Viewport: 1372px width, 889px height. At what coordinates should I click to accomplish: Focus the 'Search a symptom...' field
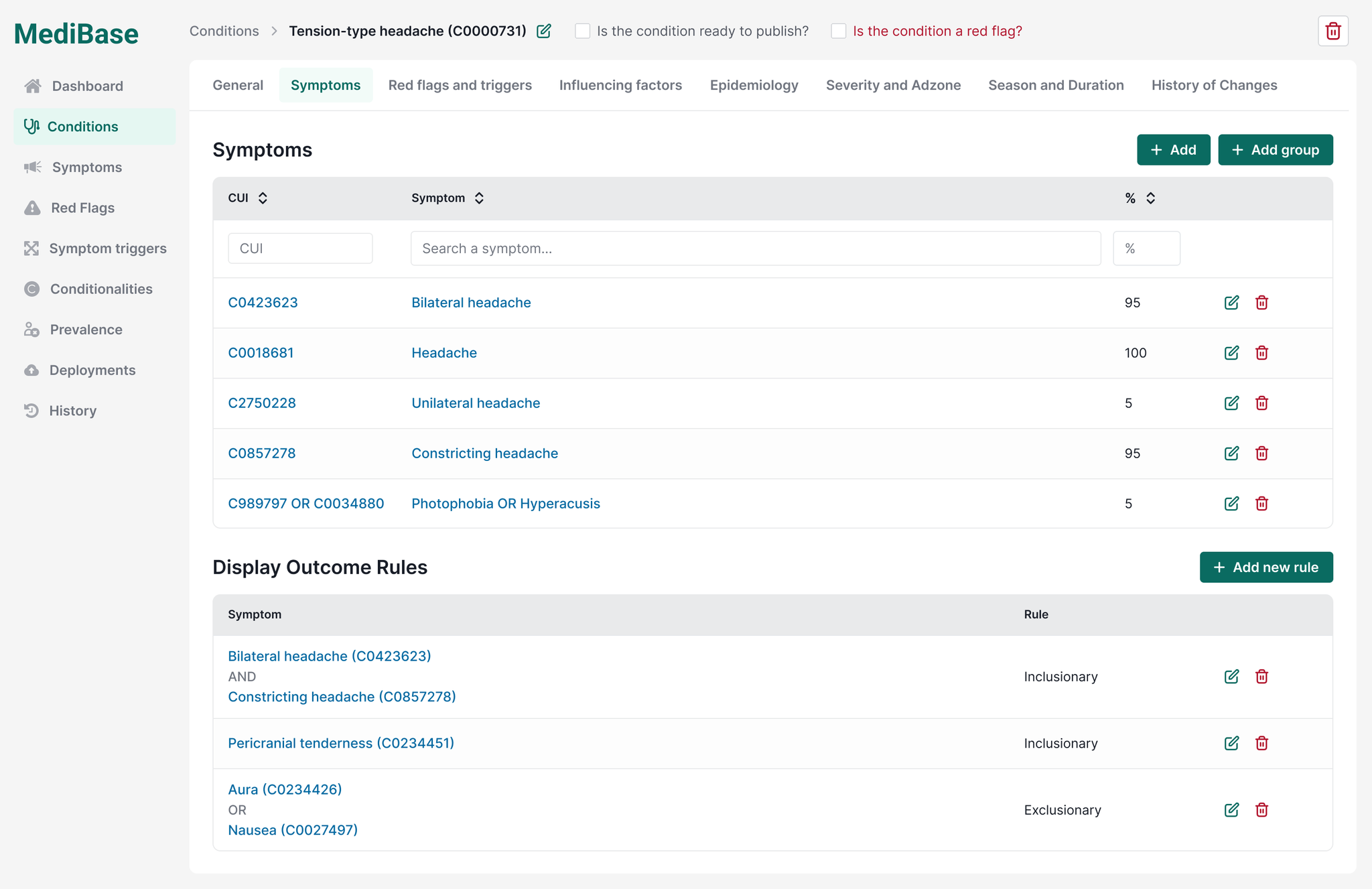756,248
